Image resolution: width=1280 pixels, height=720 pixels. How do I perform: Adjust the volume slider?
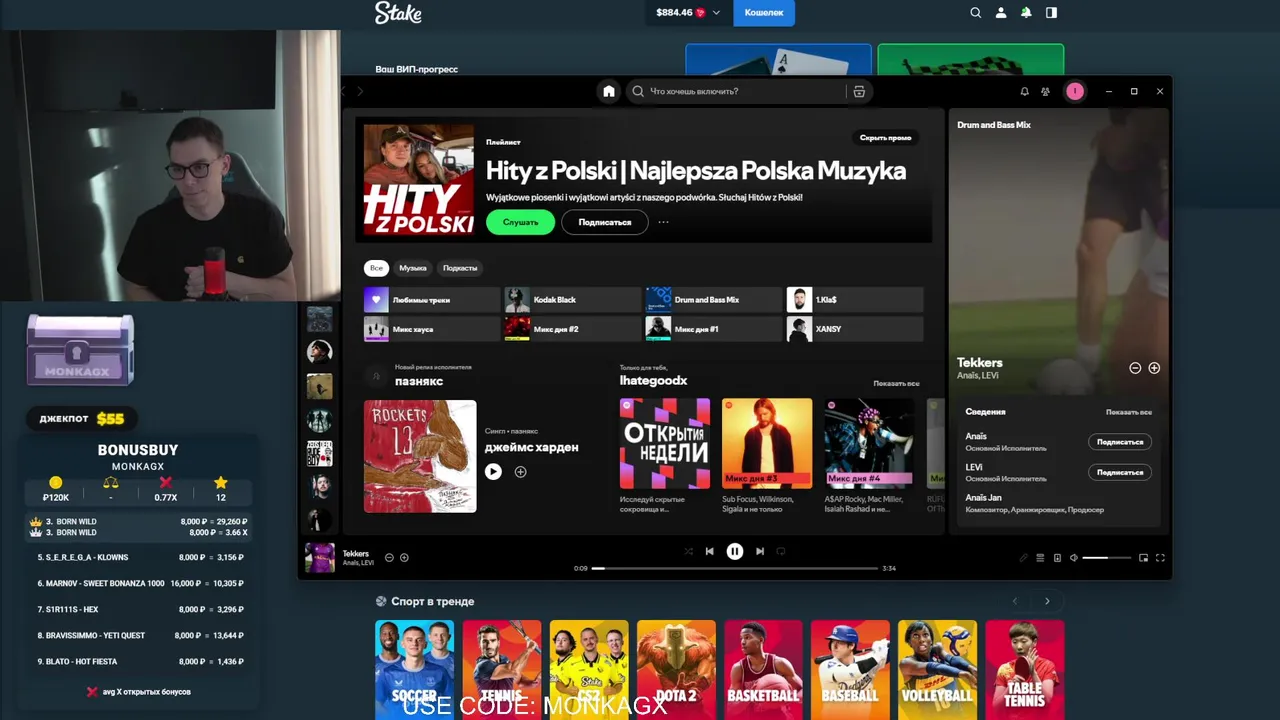(1106, 558)
